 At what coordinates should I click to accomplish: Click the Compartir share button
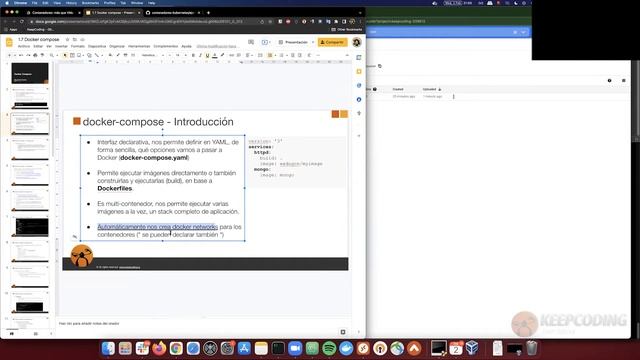pos(332,42)
